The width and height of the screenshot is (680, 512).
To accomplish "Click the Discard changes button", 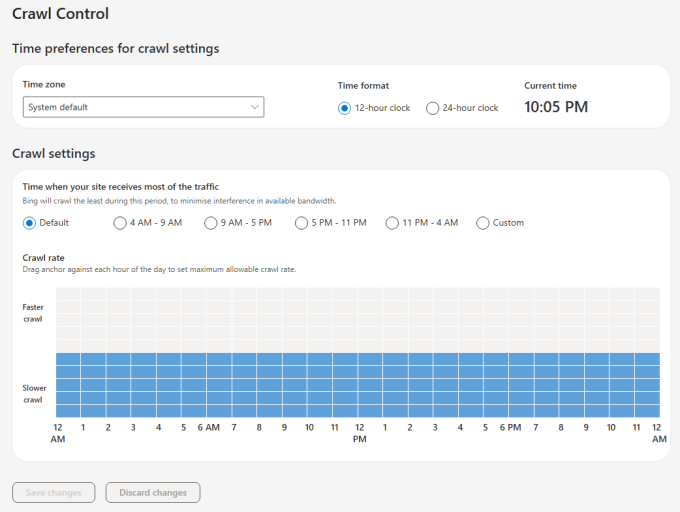I will [153, 492].
